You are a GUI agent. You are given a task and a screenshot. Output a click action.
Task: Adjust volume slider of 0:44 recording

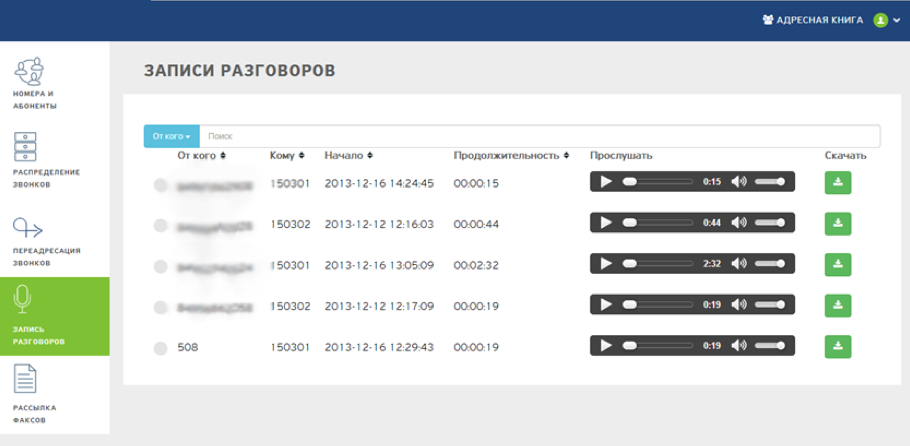(770, 222)
